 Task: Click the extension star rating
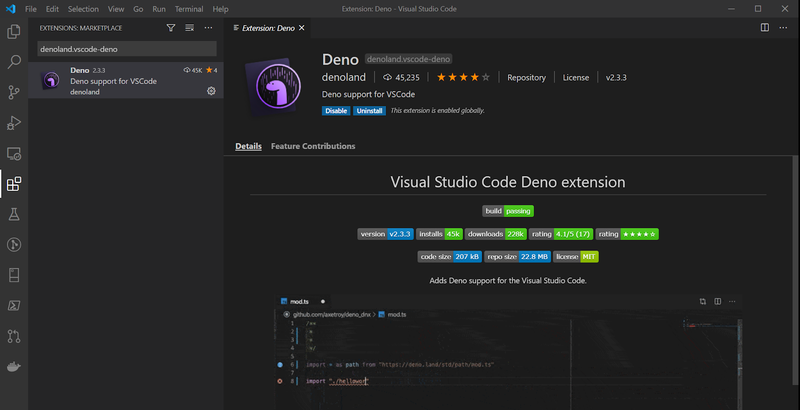[x=463, y=77]
